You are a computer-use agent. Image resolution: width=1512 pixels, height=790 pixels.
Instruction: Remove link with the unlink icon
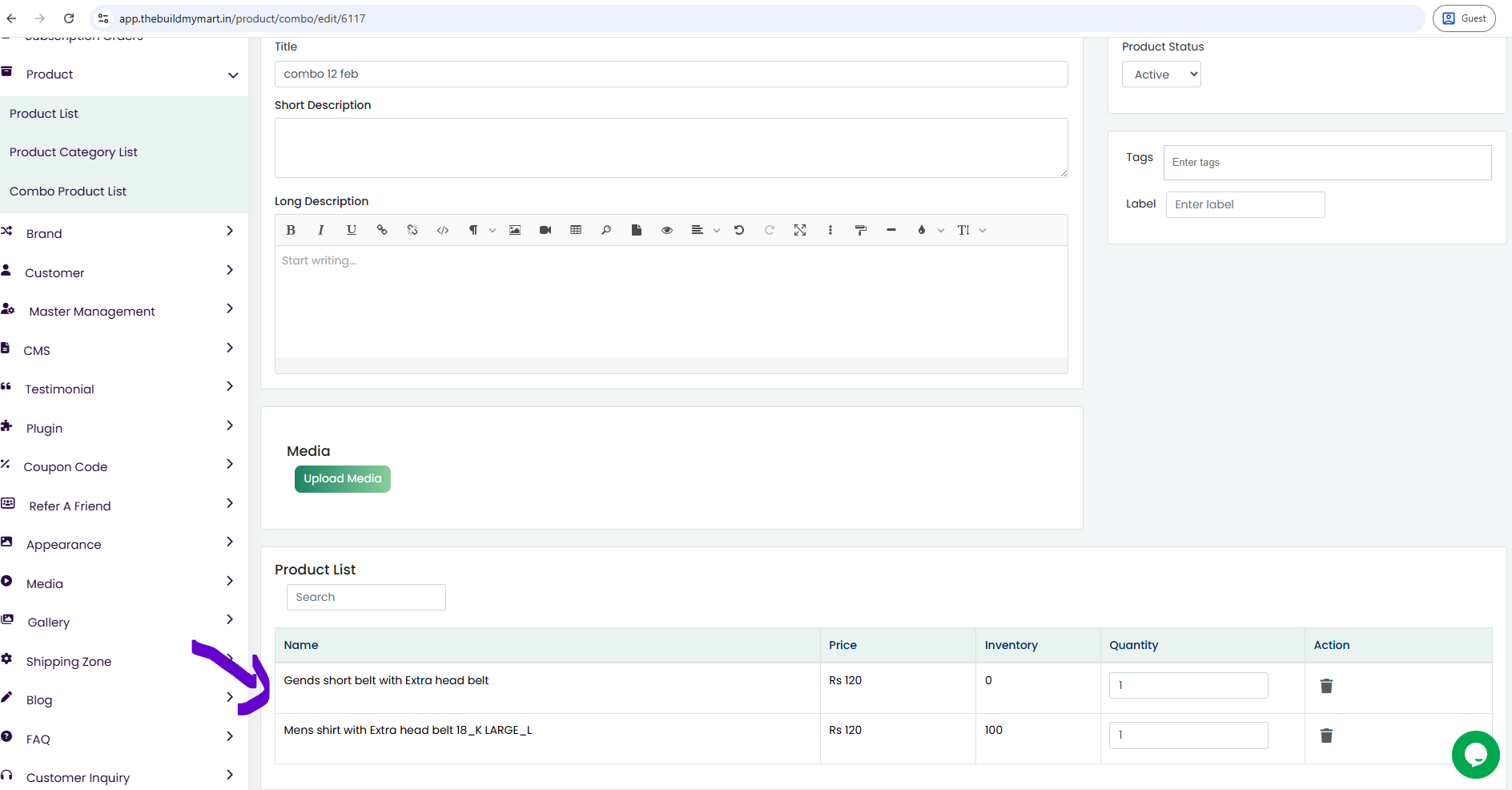pyautogui.click(x=412, y=230)
